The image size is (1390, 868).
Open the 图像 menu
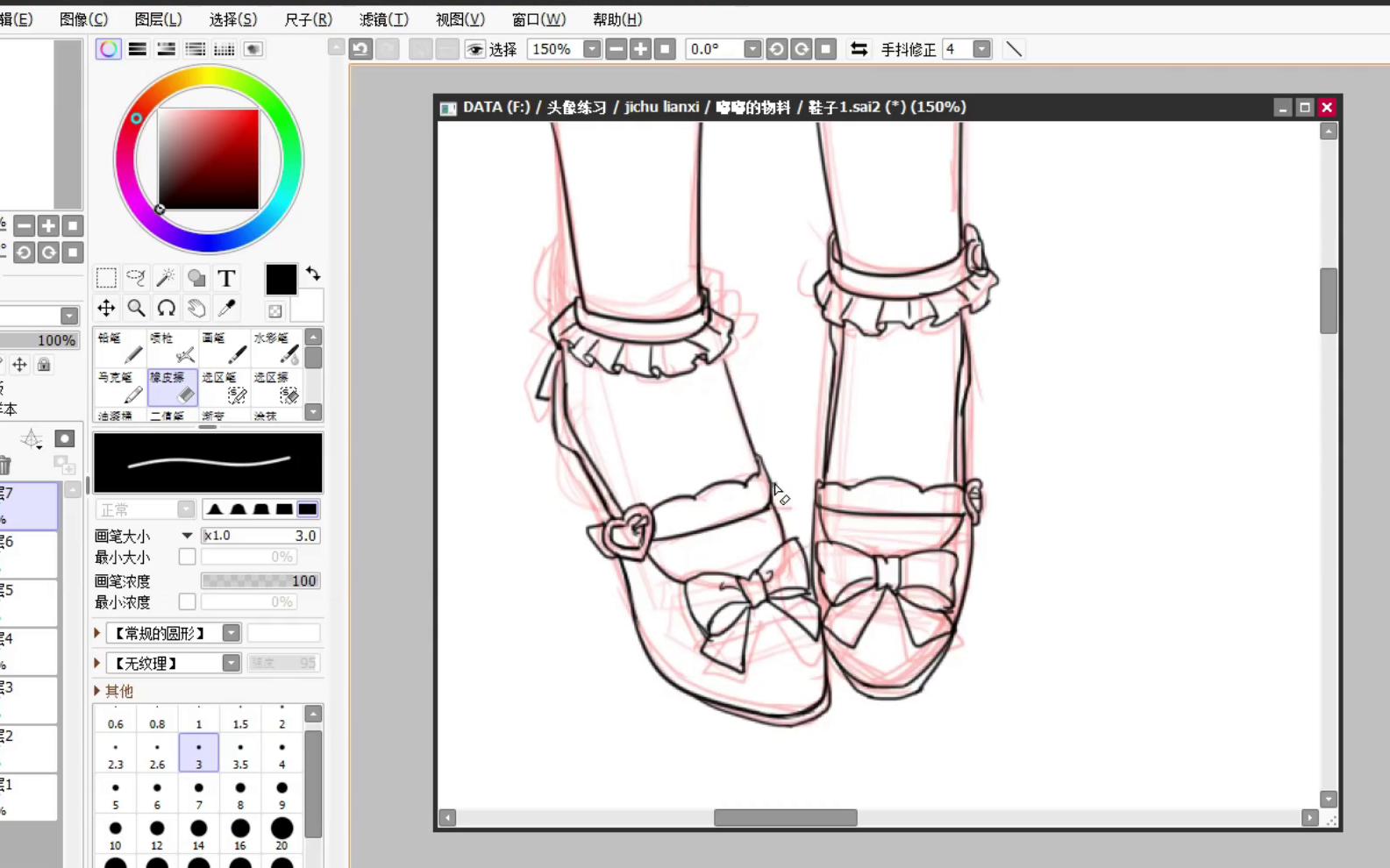[x=84, y=19]
